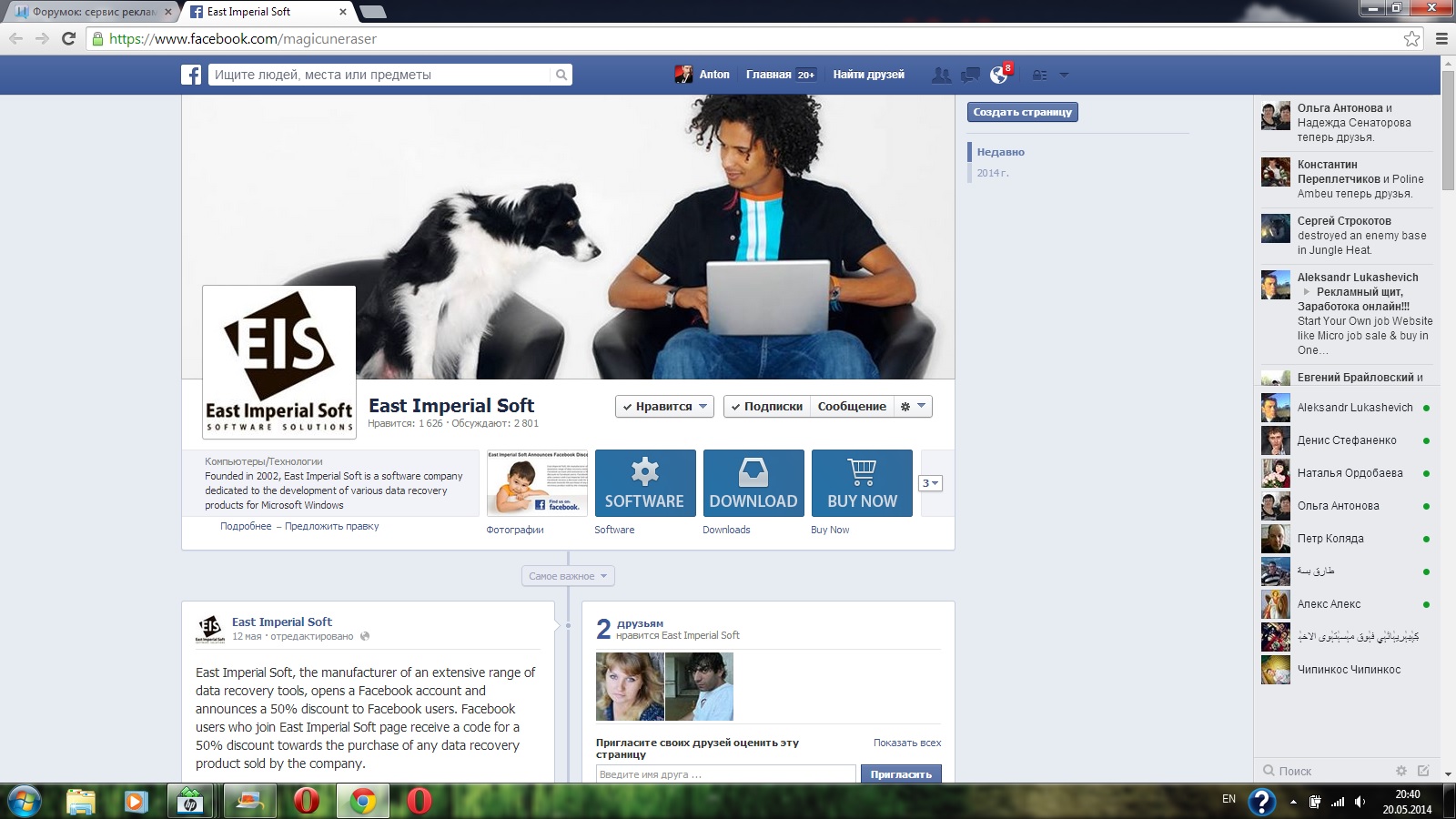1456x819 pixels.
Task: Click Chrome icon in taskbar
Action: tap(362, 802)
